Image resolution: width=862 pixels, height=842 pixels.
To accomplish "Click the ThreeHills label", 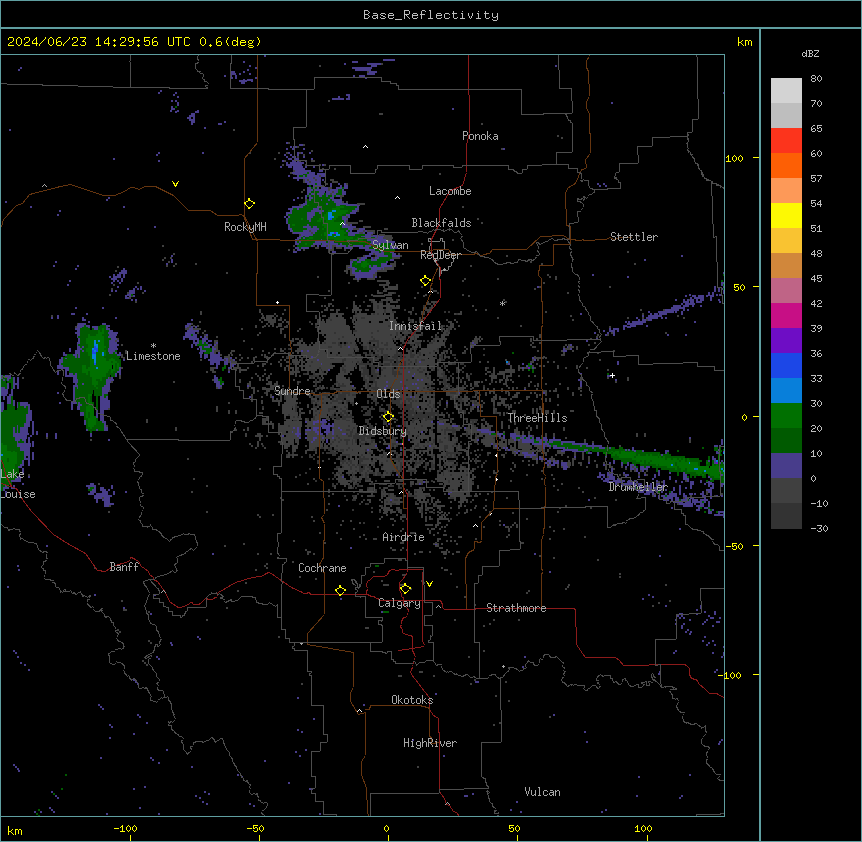I will pos(537,418).
